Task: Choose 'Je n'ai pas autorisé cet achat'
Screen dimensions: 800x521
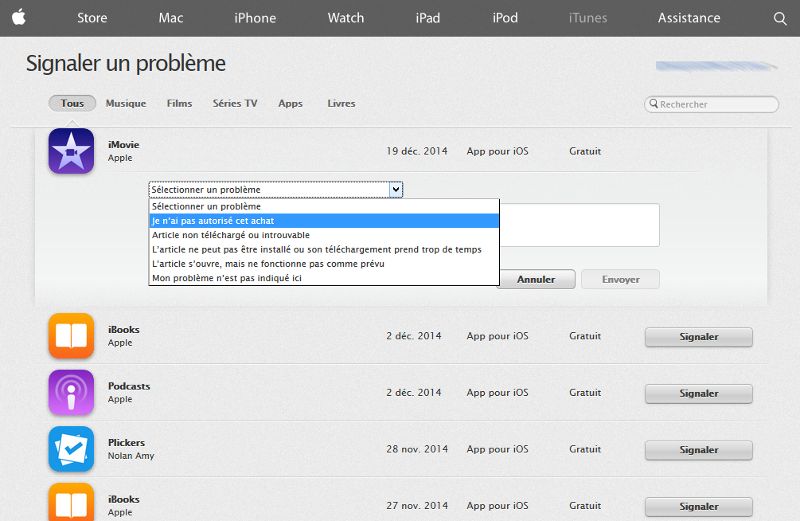Action: (x=323, y=221)
